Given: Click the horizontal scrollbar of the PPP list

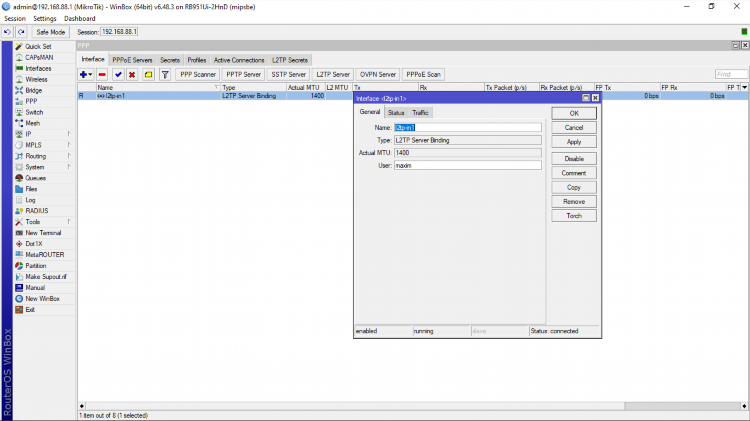Looking at the screenshot, I should pos(413,406).
